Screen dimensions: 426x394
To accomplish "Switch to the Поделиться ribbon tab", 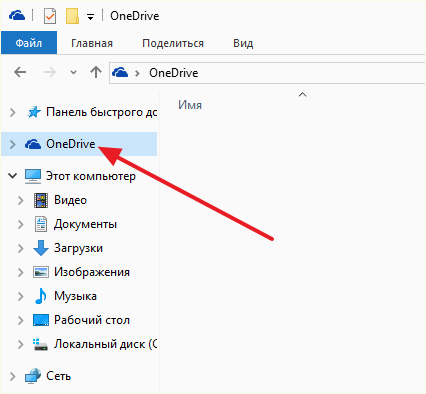I will (173, 43).
